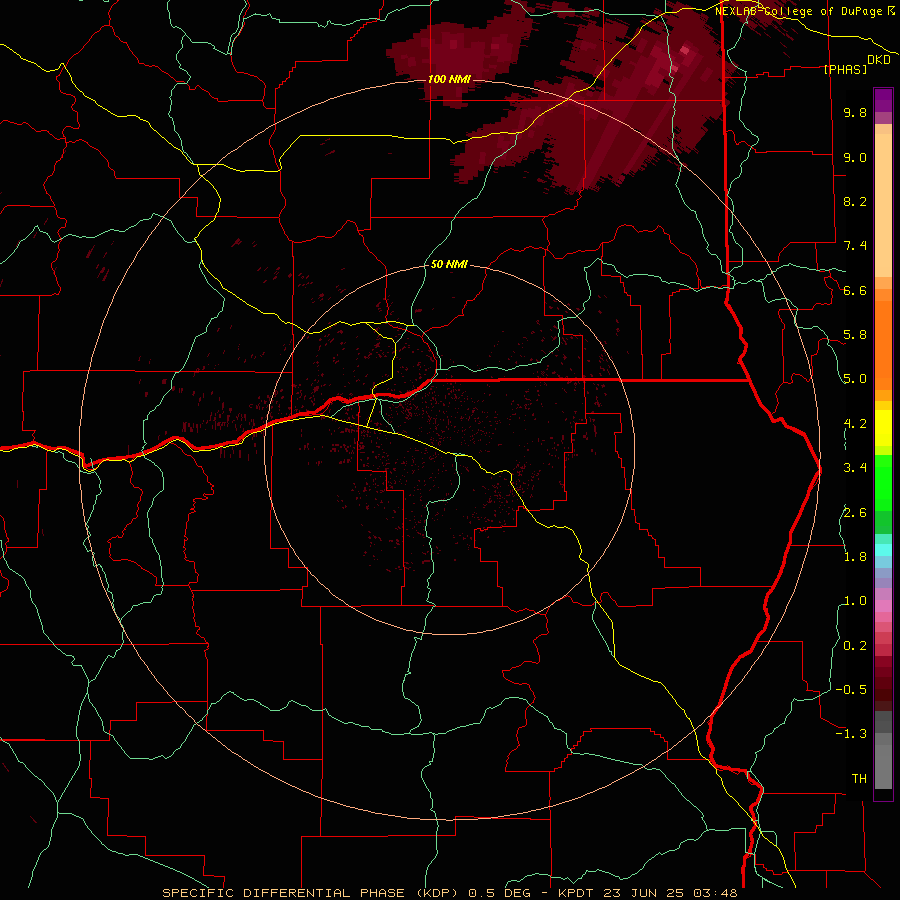Click the TH threshold label in legend
Viewport: 900px width, 900px height.
click(x=859, y=779)
